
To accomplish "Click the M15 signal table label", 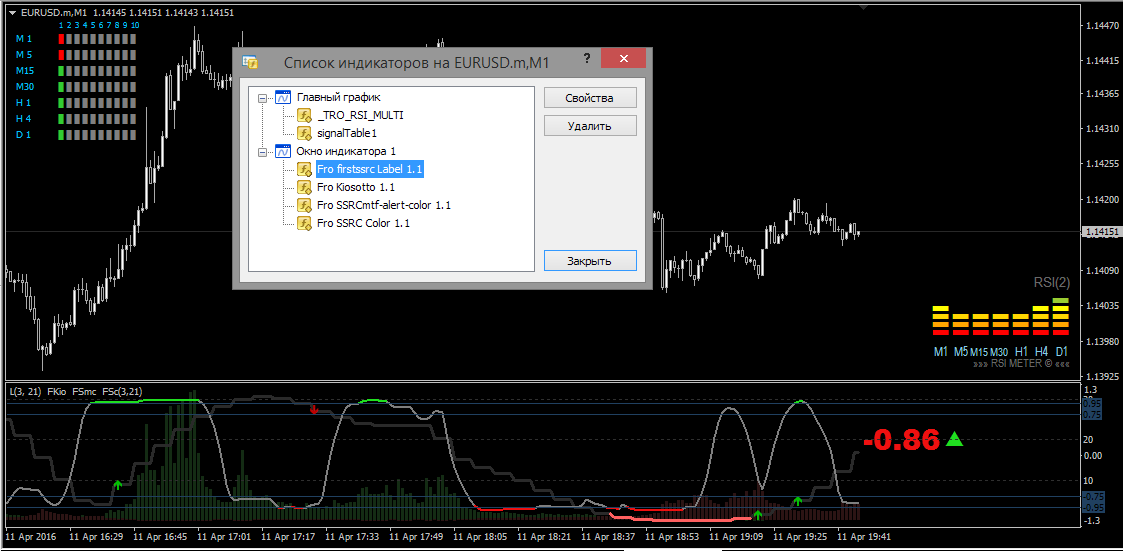I will [x=25, y=71].
